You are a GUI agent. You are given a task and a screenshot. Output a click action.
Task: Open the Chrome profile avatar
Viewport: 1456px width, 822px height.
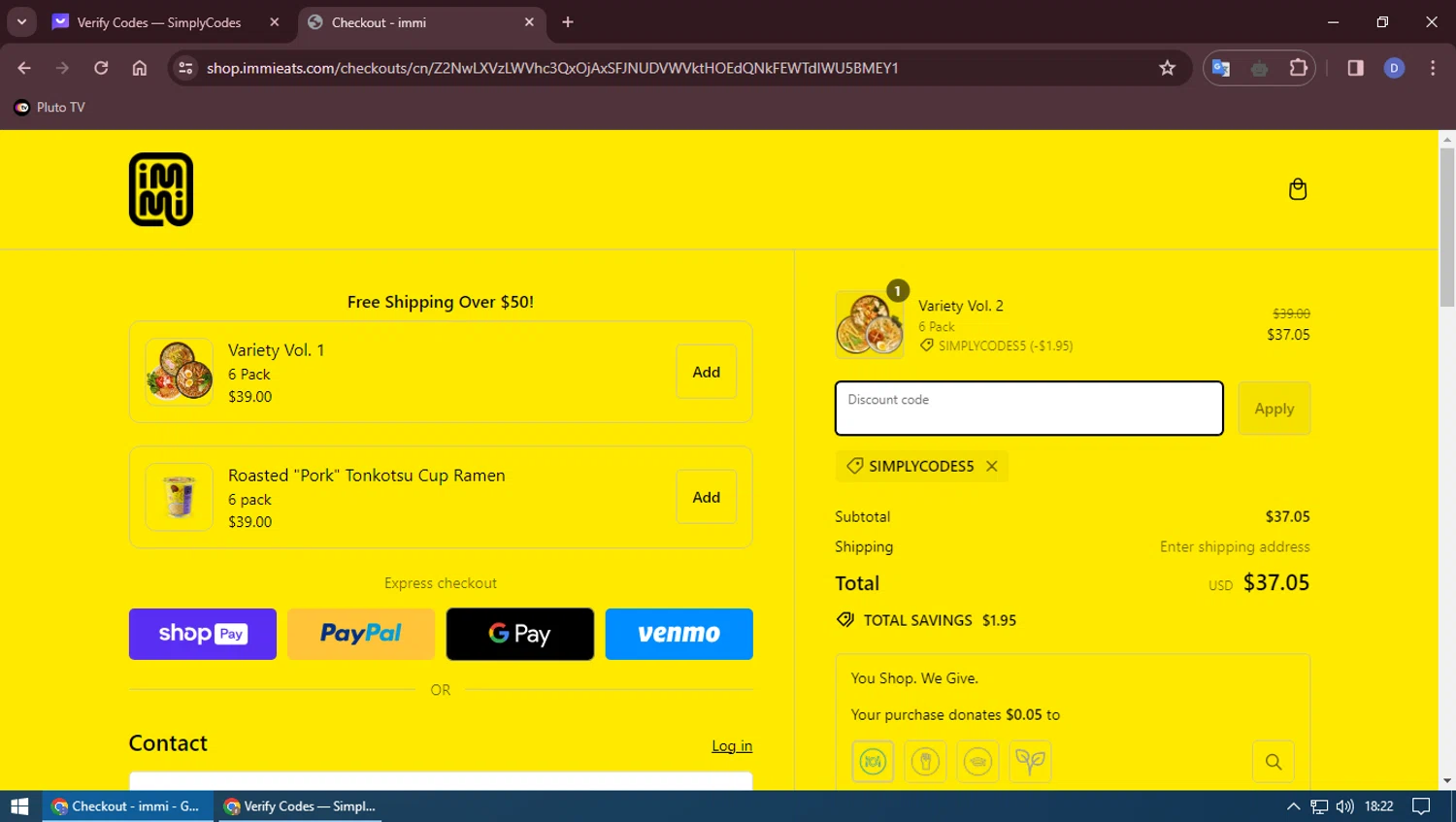point(1394,68)
